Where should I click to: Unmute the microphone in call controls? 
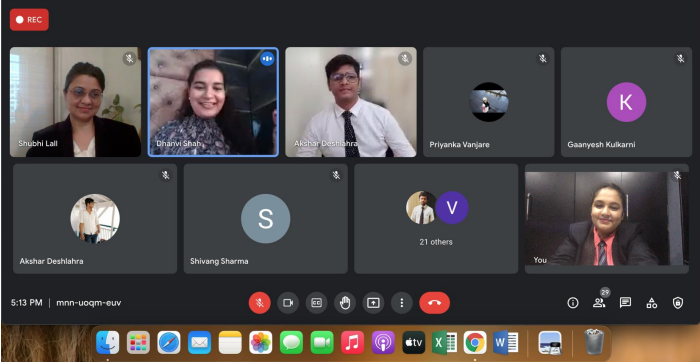259,303
